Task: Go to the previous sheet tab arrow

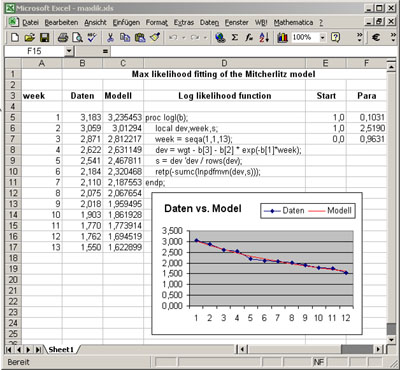Action: pyautogui.click(x=19, y=349)
